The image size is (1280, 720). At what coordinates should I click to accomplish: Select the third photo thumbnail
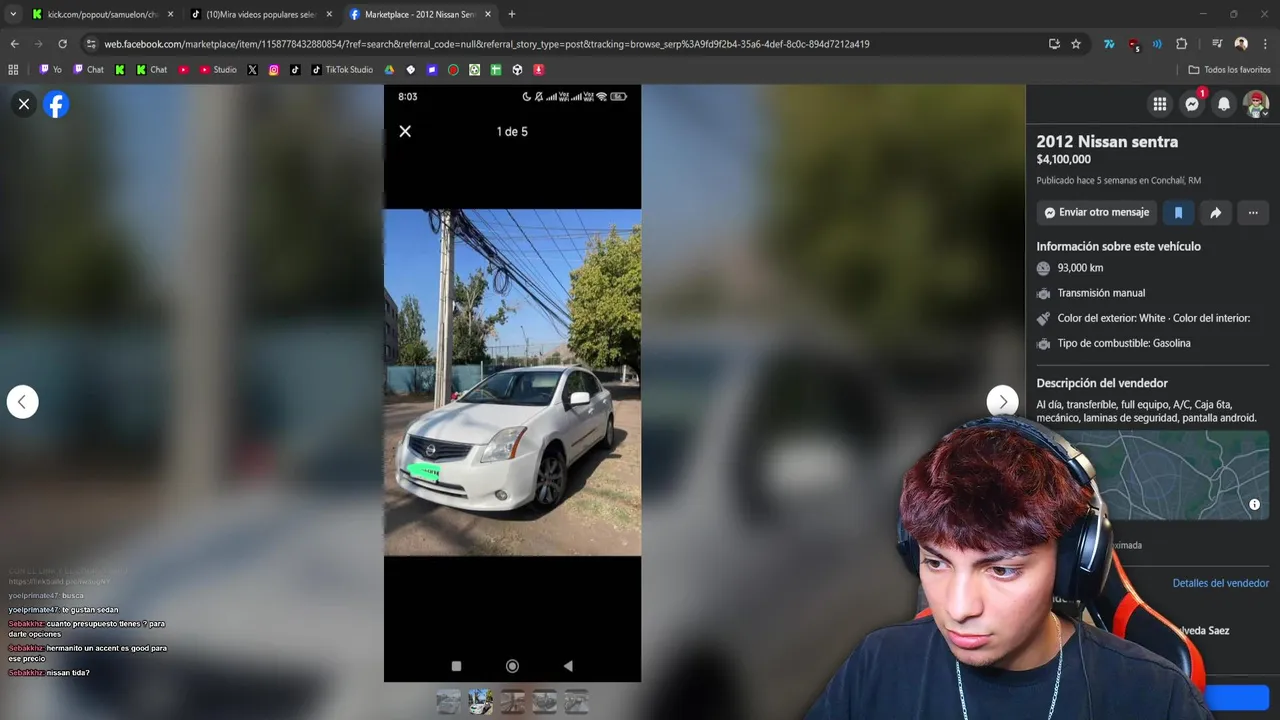pyautogui.click(x=512, y=702)
